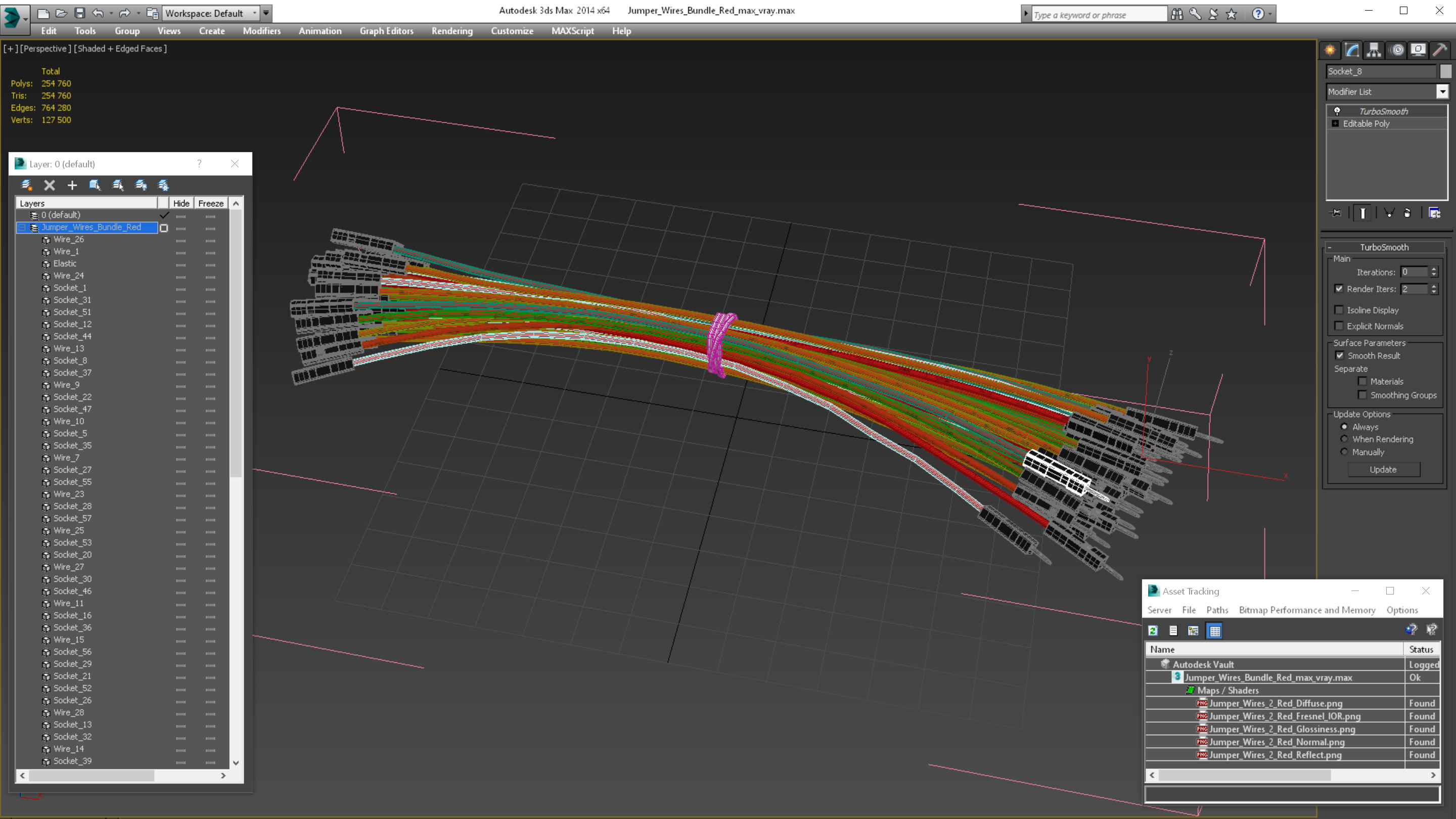Hide or unhide all layers icon
1456x819 pixels.
(141, 185)
